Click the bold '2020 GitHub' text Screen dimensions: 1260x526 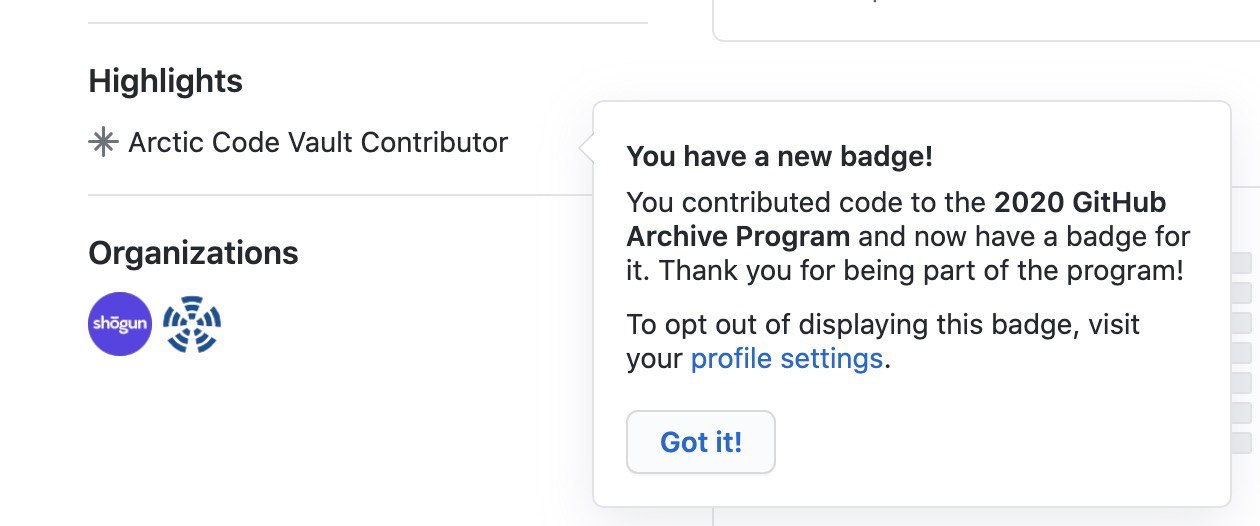(x=1080, y=203)
